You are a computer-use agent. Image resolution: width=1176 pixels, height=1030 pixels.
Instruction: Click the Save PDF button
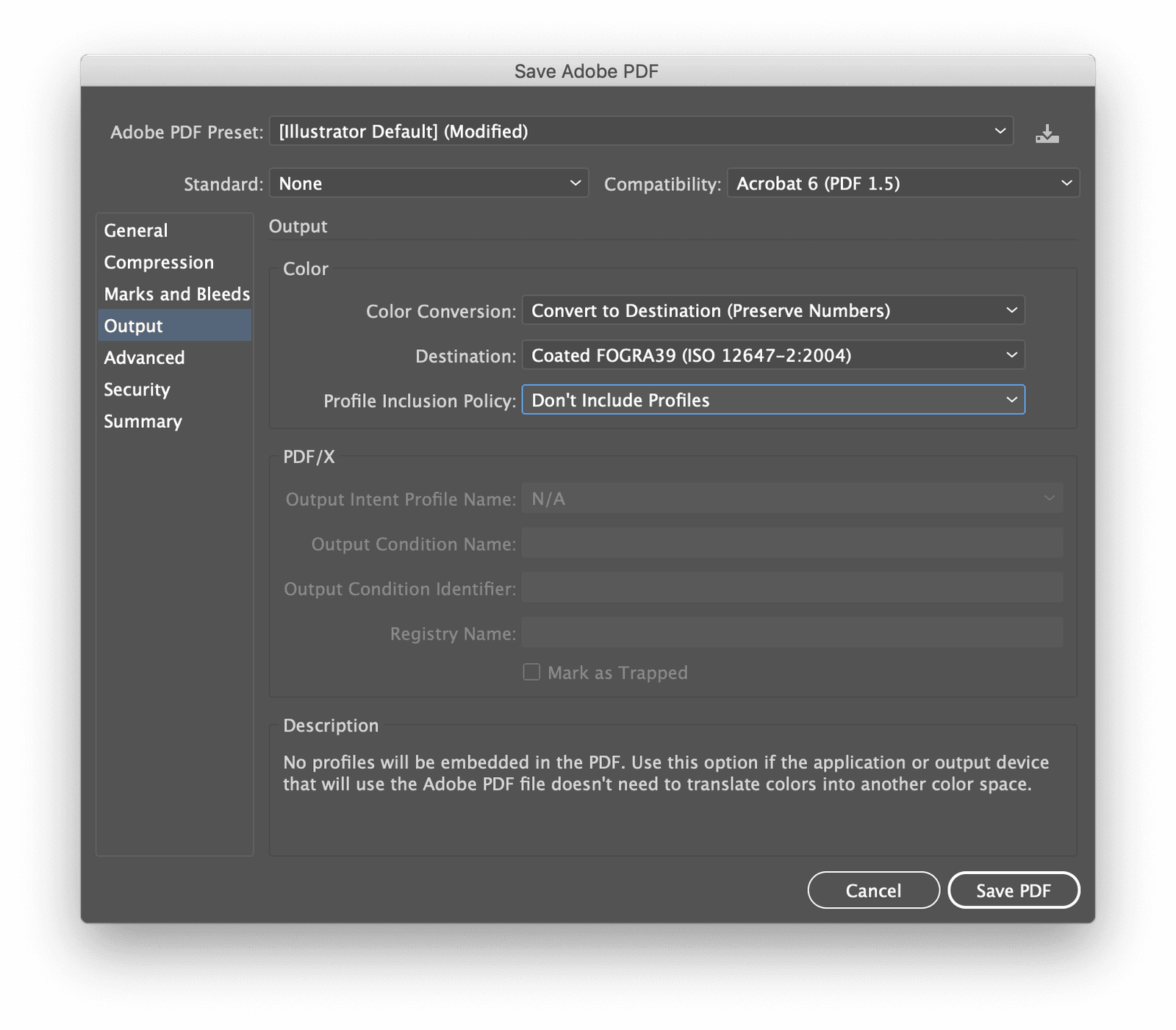[x=1014, y=890]
